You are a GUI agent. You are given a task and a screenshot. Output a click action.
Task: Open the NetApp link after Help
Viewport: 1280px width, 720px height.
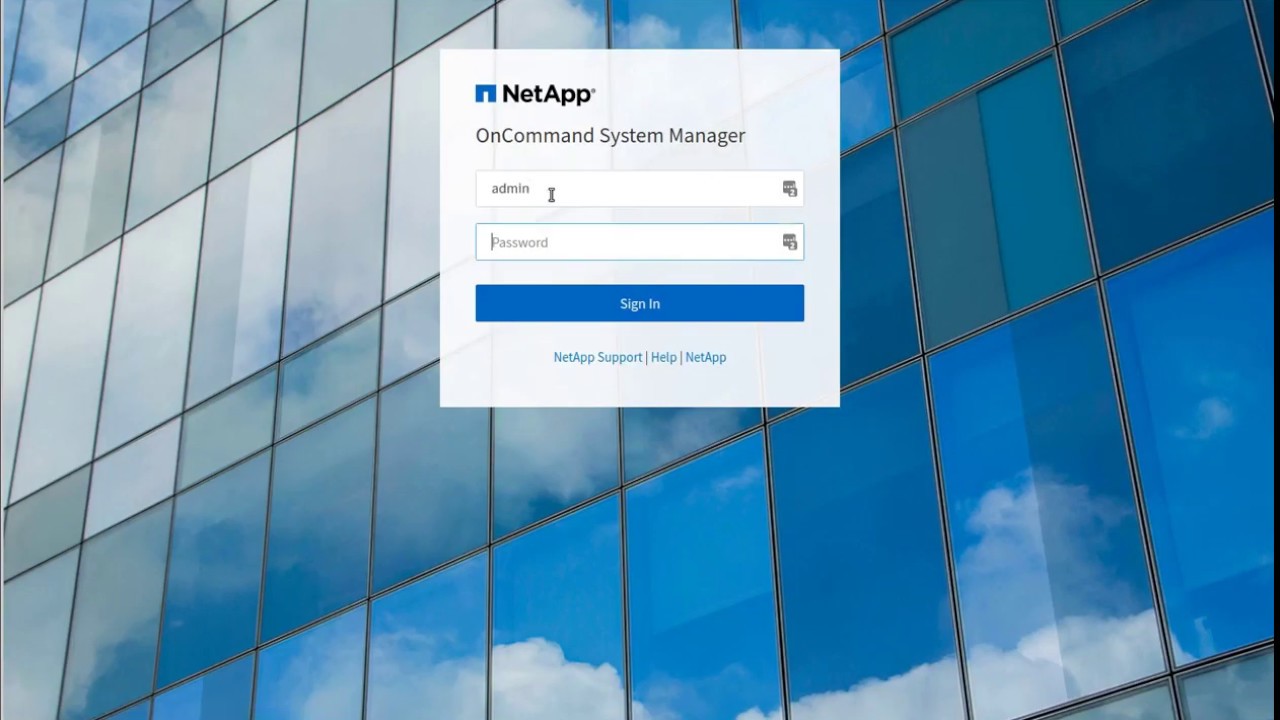(x=706, y=357)
